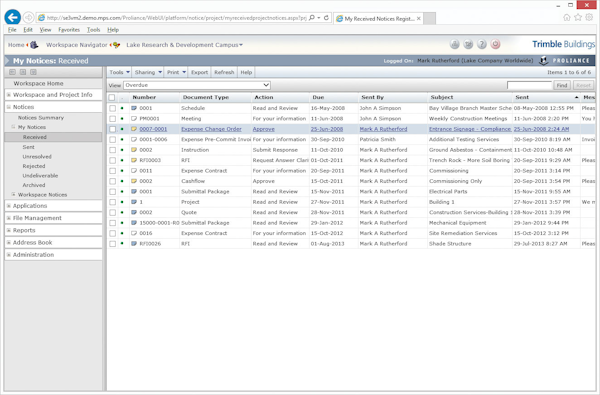Check the box for PM0001 Meeting row

pyautogui.click(x=112, y=119)
